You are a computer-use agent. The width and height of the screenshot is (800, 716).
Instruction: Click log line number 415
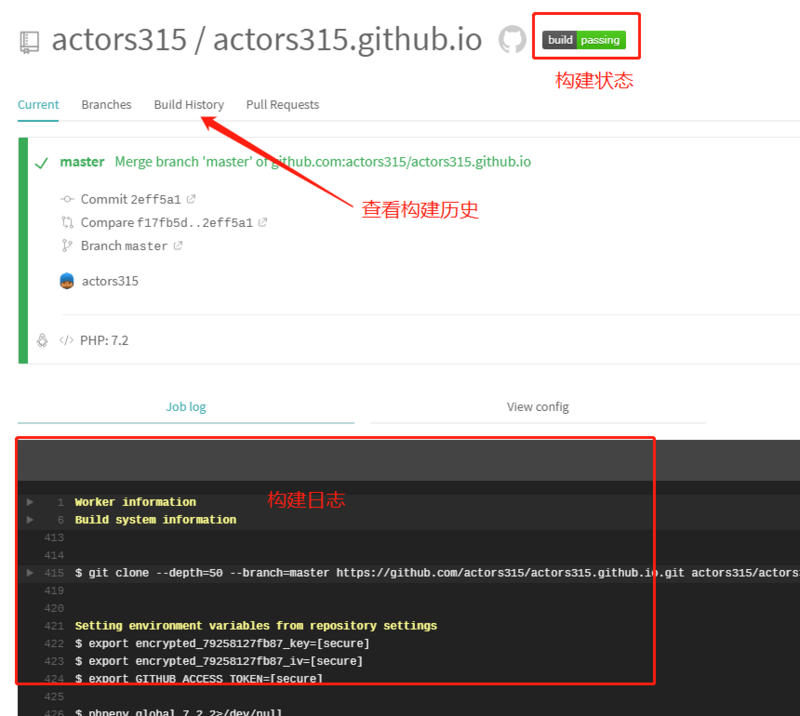pyautogui.click(x=54, y=573)
